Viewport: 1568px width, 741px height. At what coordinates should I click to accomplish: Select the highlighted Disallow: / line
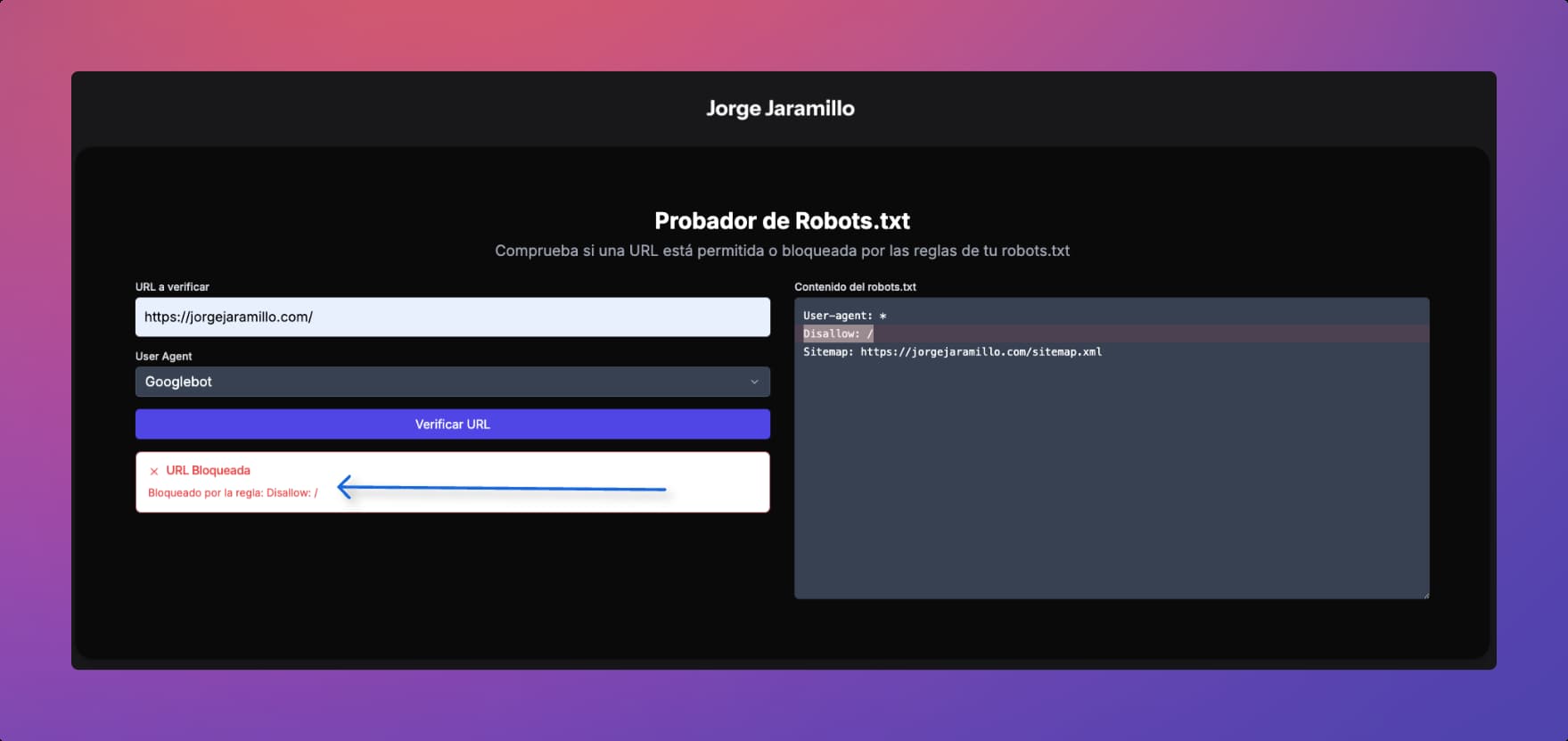click(x=838, y=333)
